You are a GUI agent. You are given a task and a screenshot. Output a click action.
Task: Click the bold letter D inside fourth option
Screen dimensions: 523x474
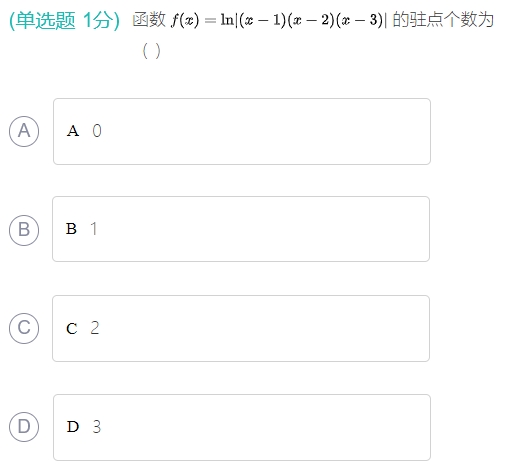[73, 427]
